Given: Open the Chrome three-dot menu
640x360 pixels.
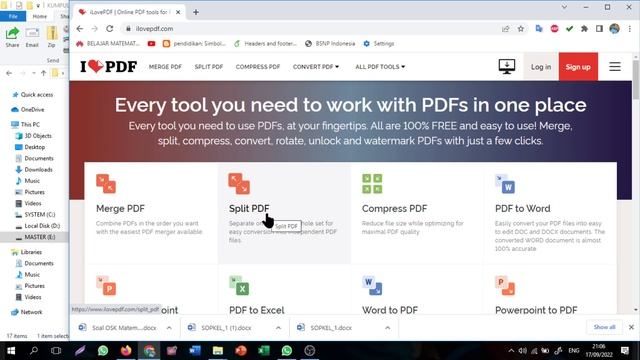Looking at the screenshot, I should [x=630, y=29].
